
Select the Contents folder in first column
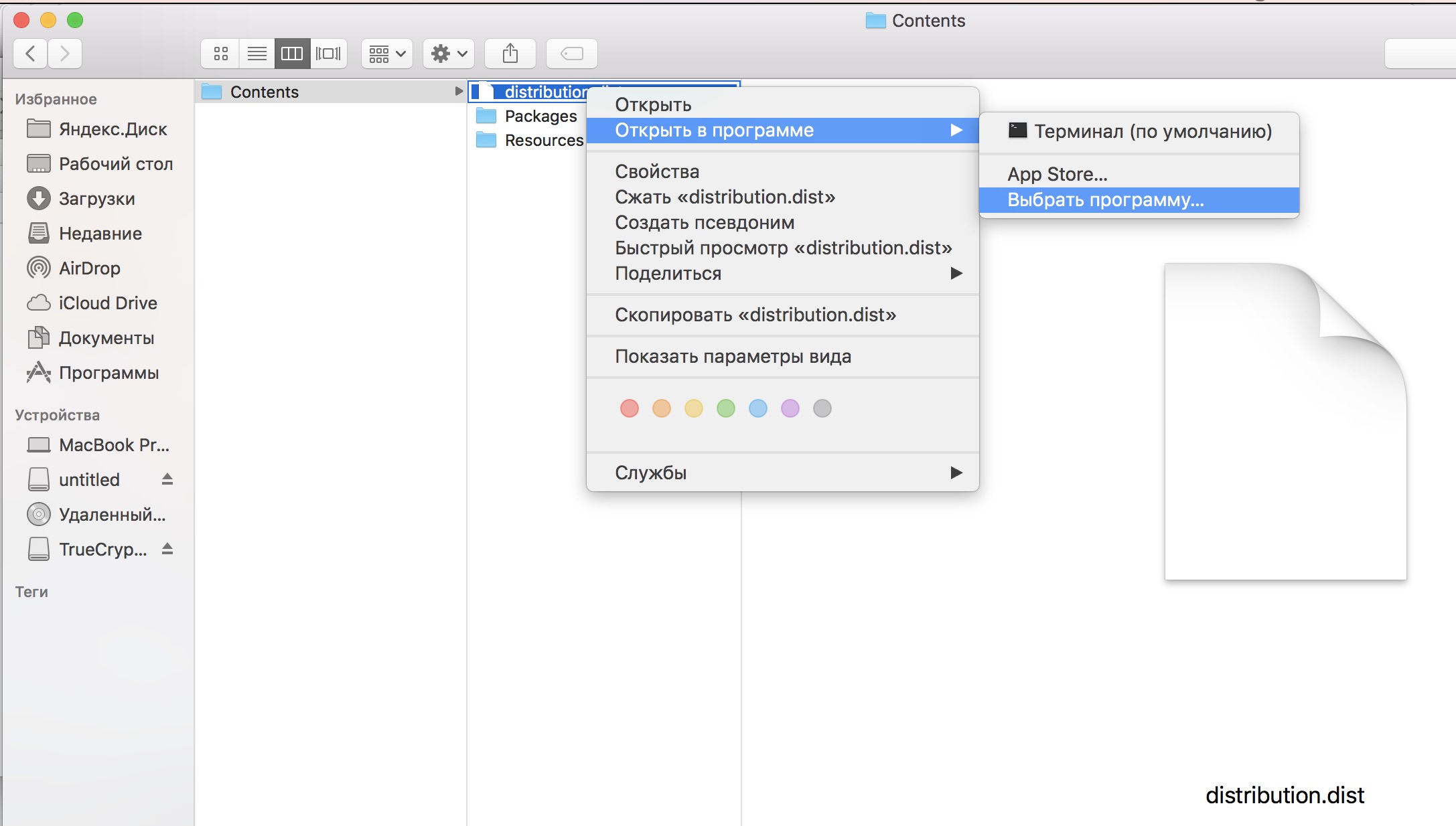pos(331,92)
